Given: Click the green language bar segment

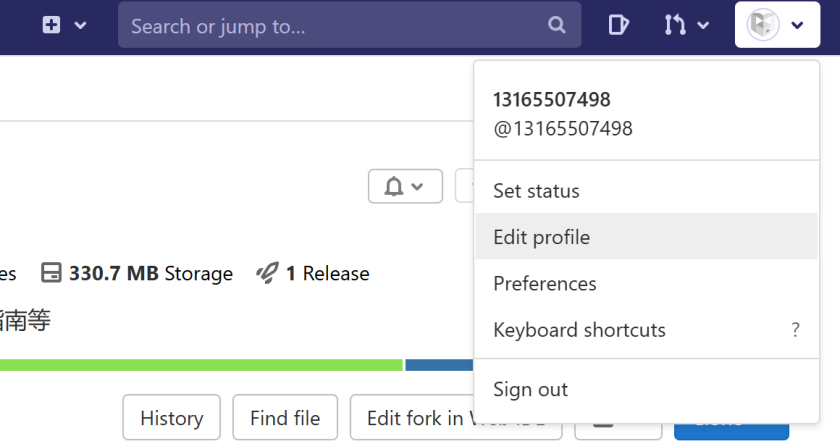Looking at the screenshot, I should (201, 365).
